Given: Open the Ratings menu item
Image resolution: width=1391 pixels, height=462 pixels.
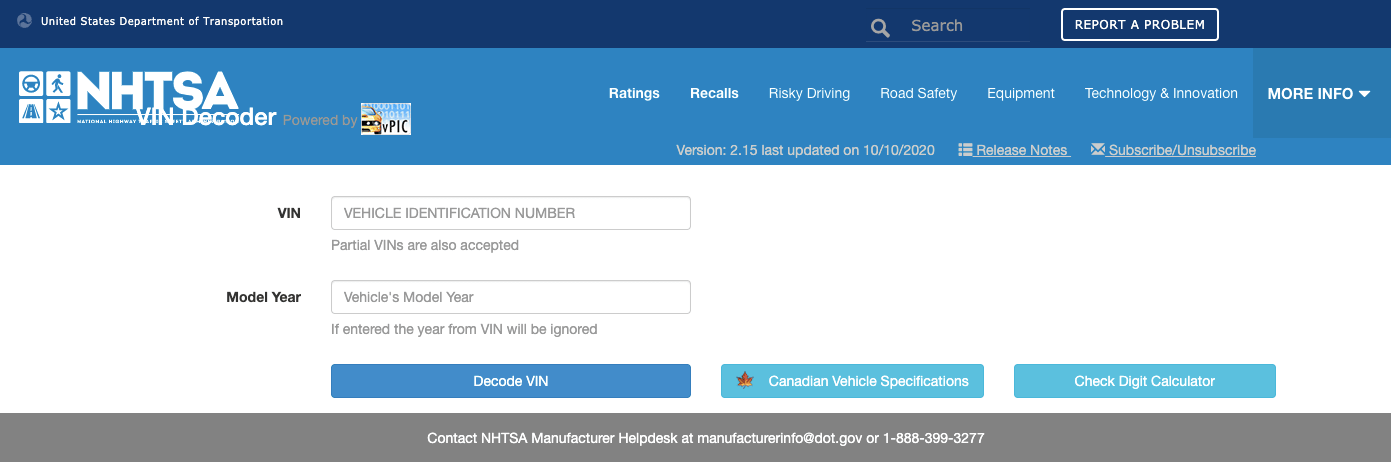Looking at the screenshot, I should (x=634, y=93).
